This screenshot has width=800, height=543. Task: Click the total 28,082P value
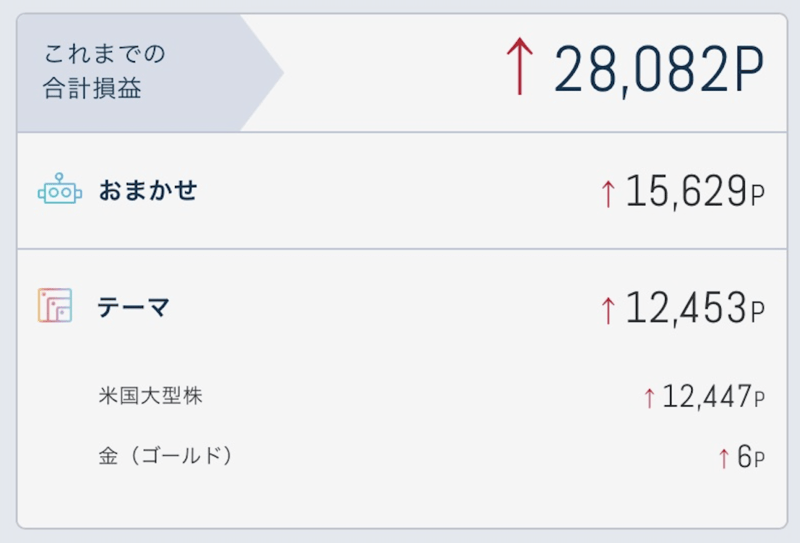(x=659, y=68)
